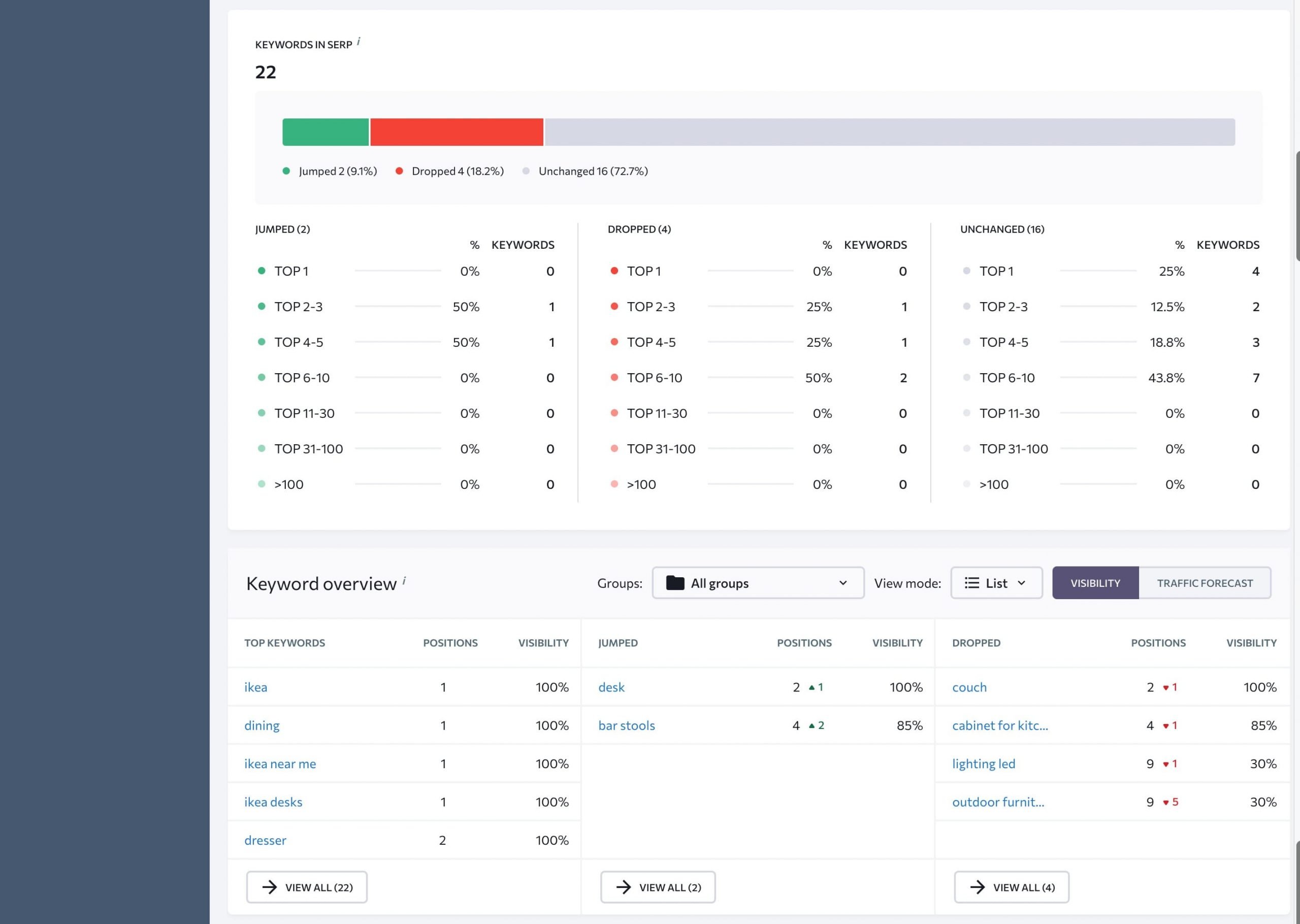Click View All (22) top keywords button
Screen dimensions: 1300x924
point(307,887)
